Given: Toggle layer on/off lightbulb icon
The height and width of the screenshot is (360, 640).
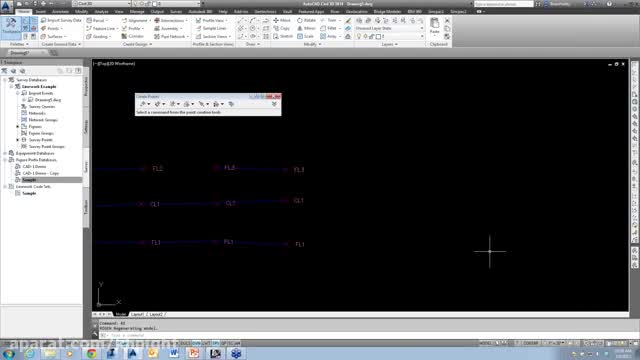Looking at the screenshot, I should point(359,36).
